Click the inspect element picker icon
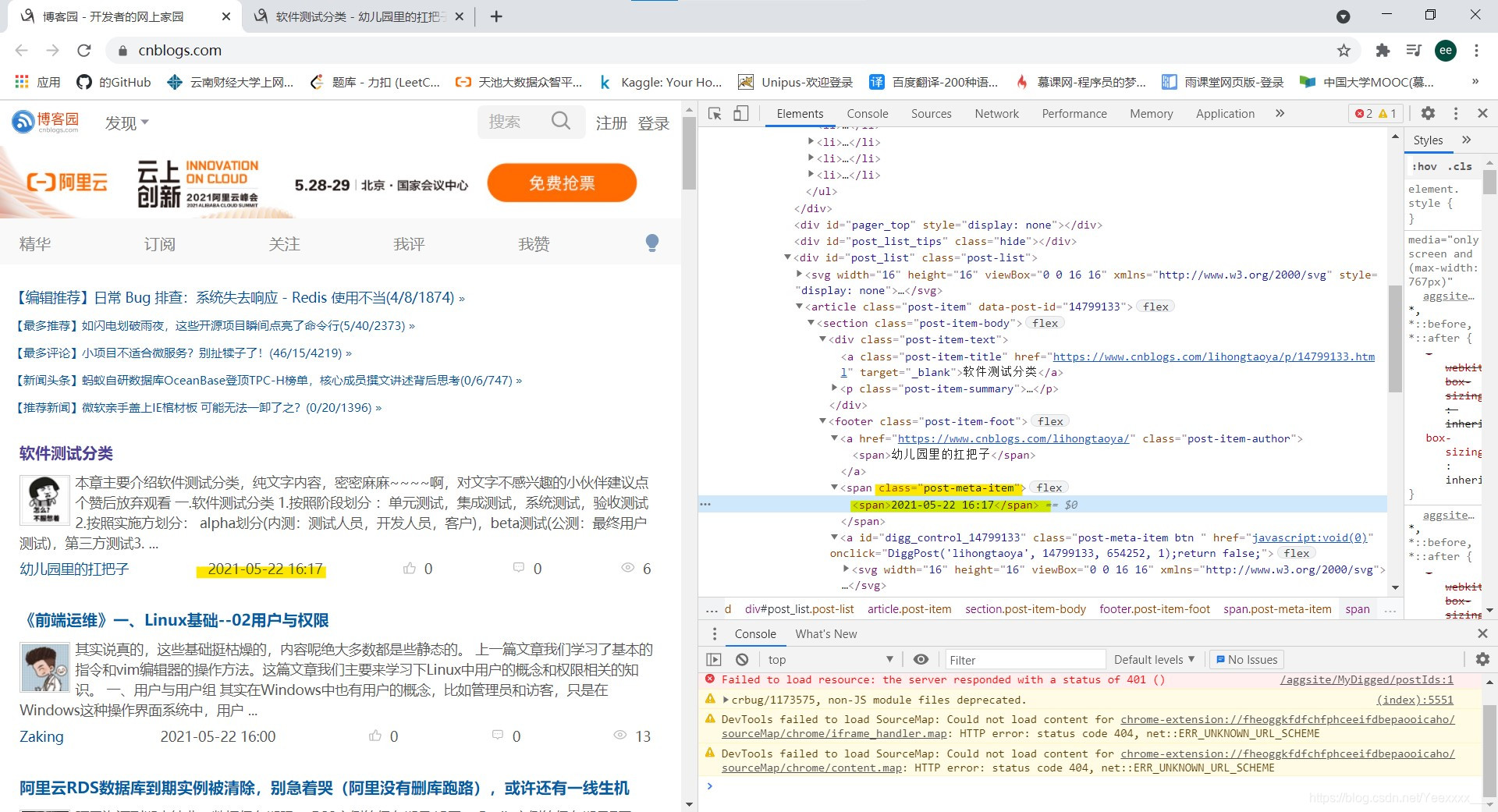 tap(715, 114)
